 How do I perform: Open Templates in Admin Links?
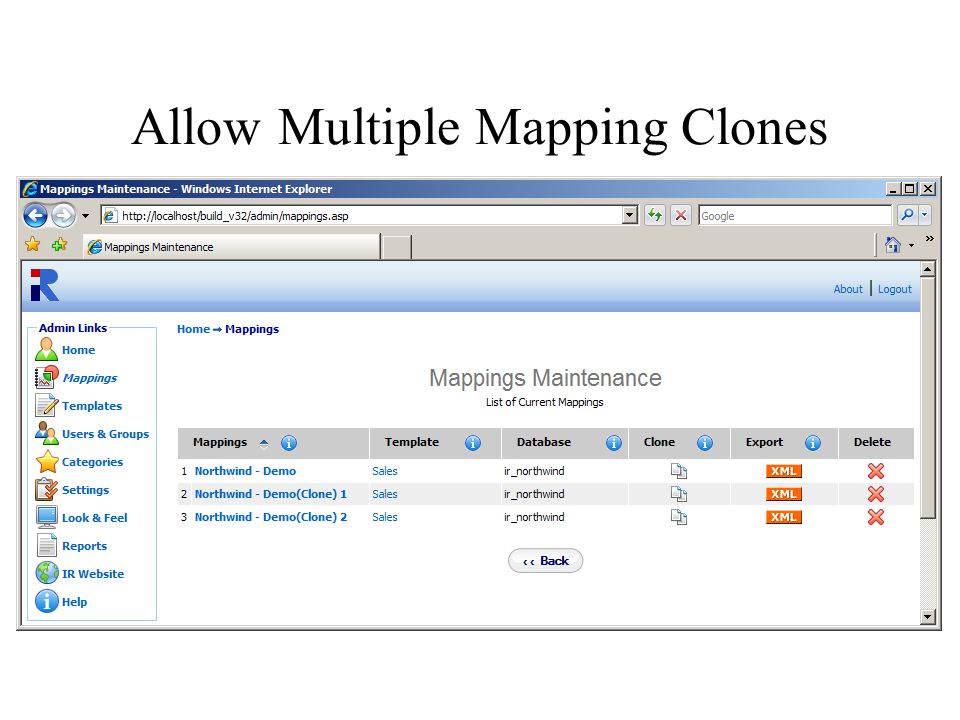pos(92,406)
